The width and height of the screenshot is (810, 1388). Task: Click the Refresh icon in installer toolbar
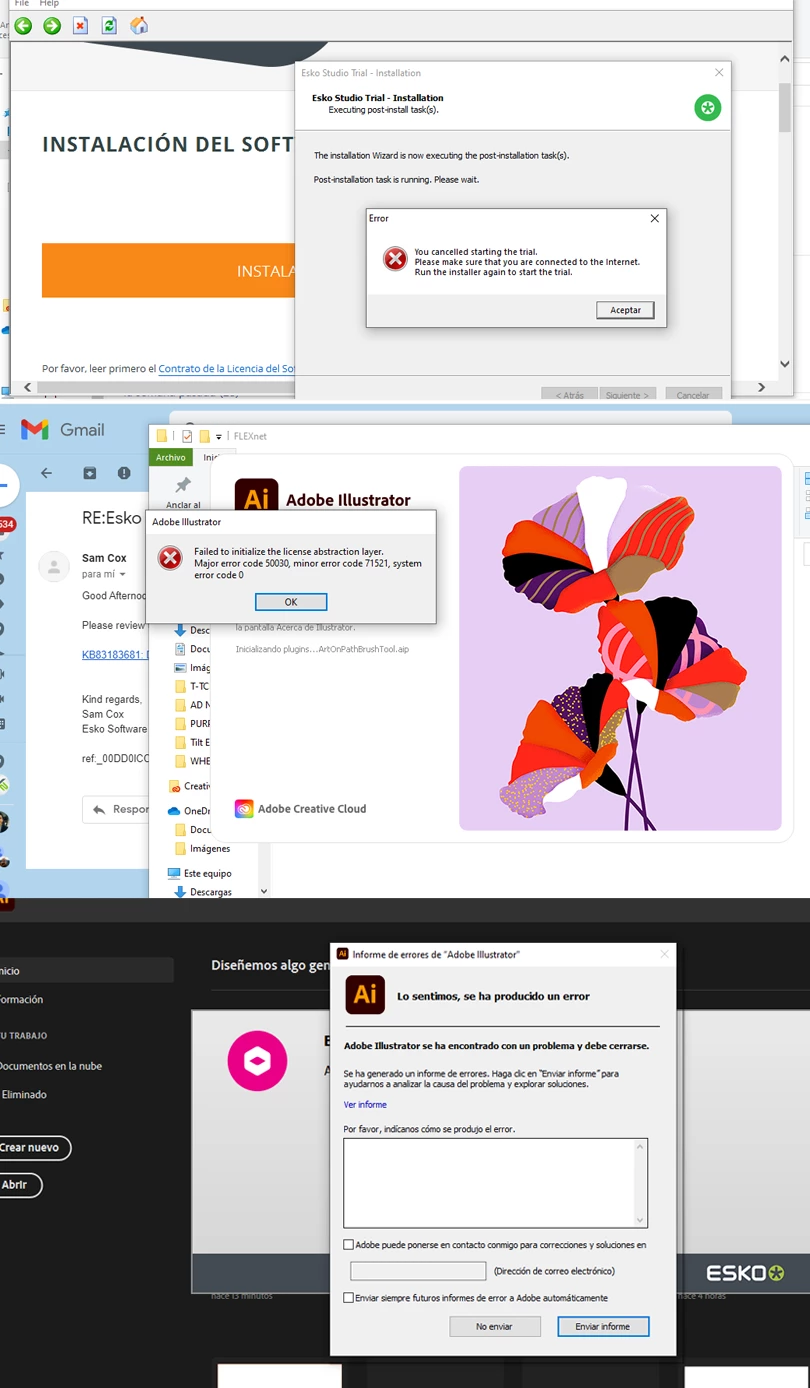[109, 26]
